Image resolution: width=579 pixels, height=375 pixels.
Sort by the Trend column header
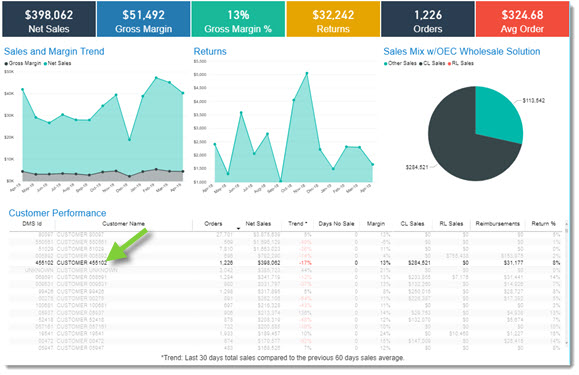(297, 224)
